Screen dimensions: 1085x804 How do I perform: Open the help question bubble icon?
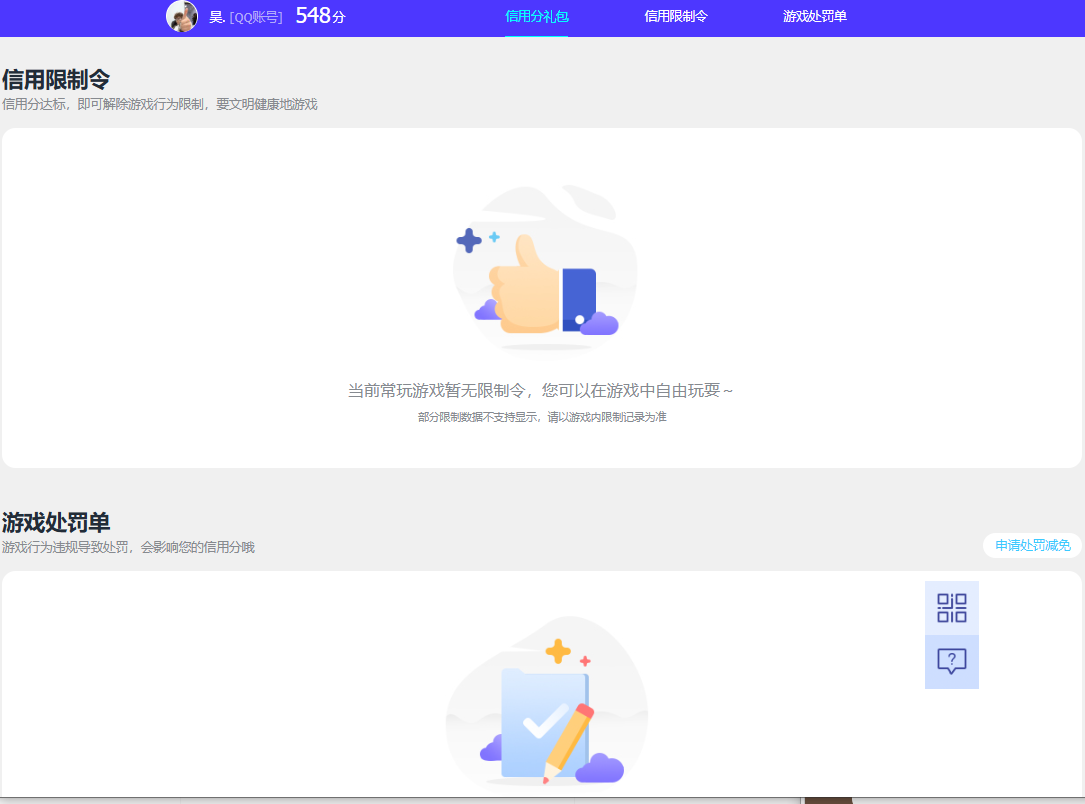(x=951, y=661)
